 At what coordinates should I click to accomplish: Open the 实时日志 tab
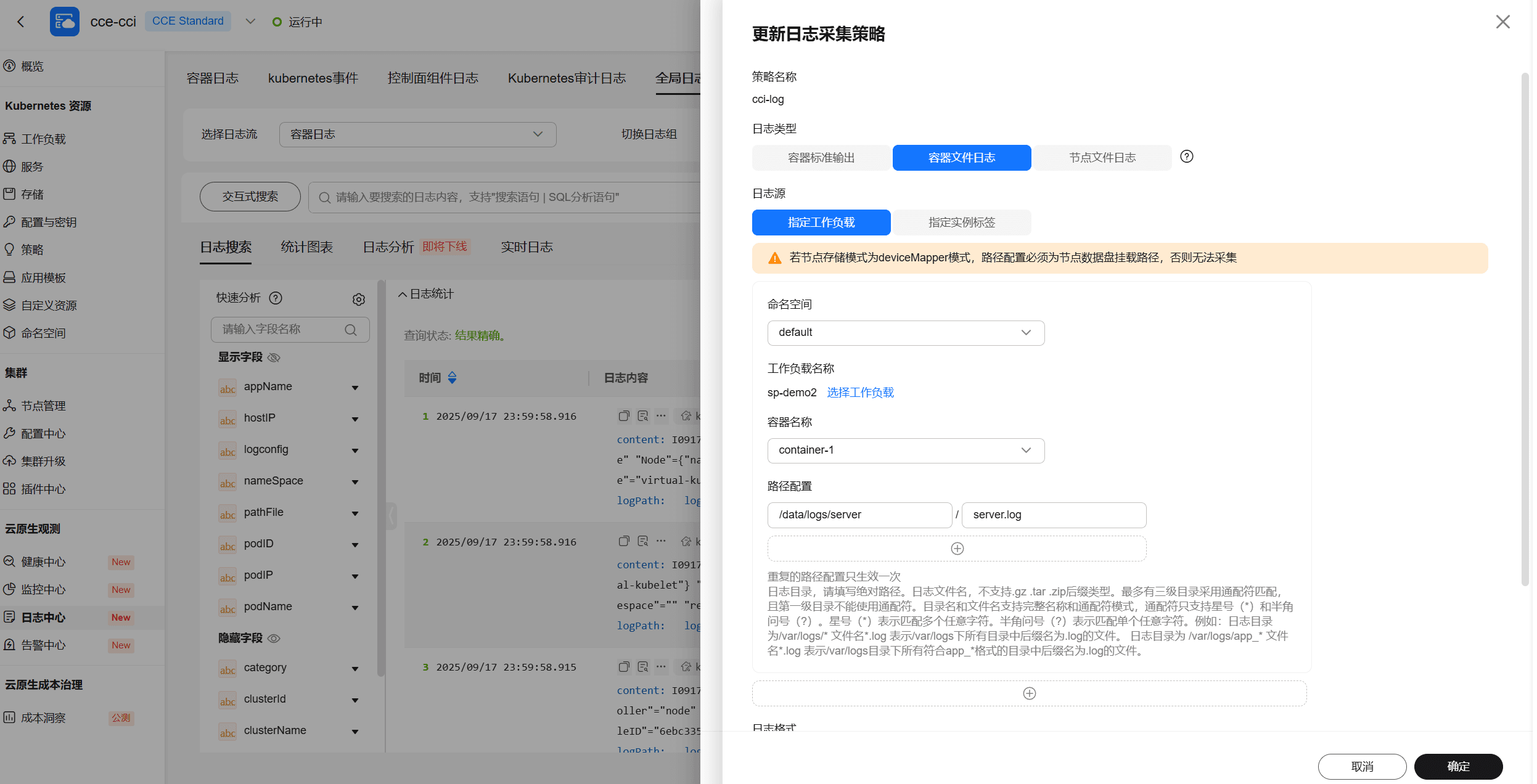(x=527, y=247)
